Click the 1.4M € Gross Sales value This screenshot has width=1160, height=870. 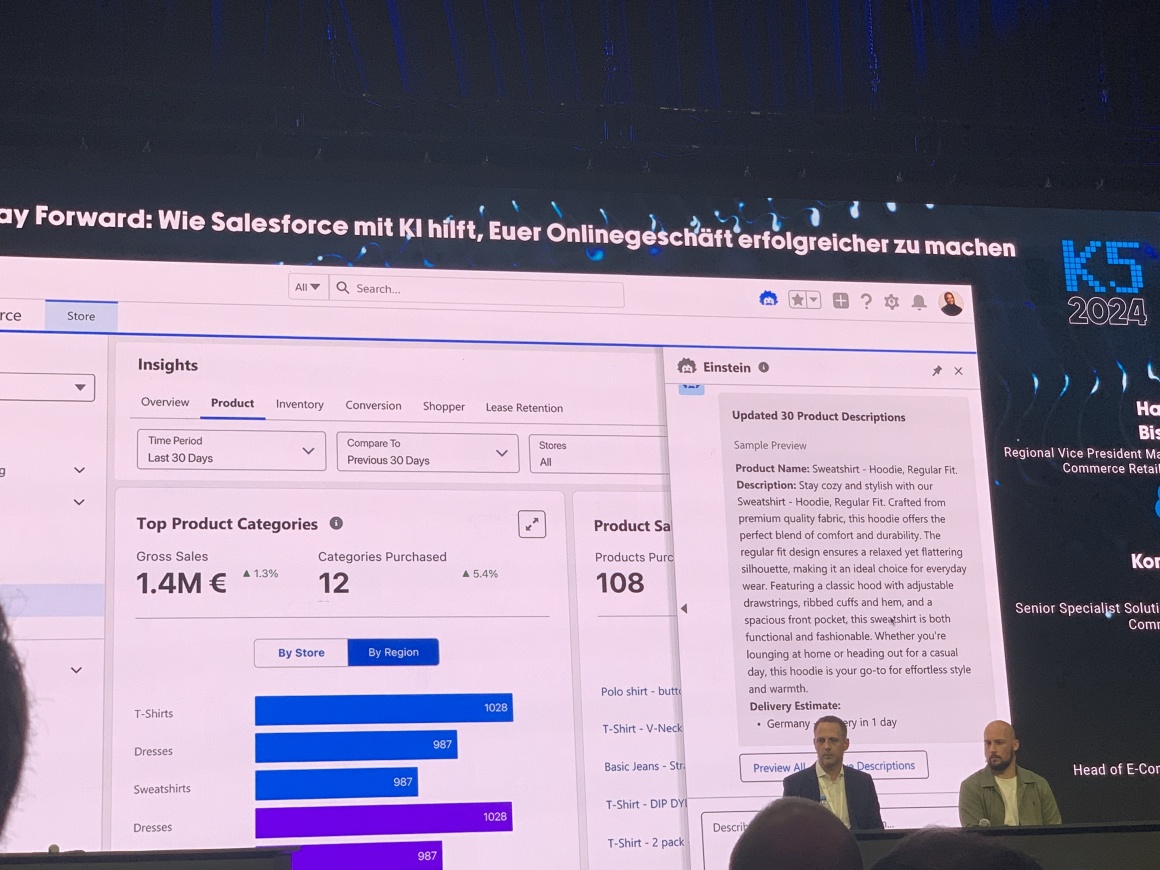tap(181, 583)
